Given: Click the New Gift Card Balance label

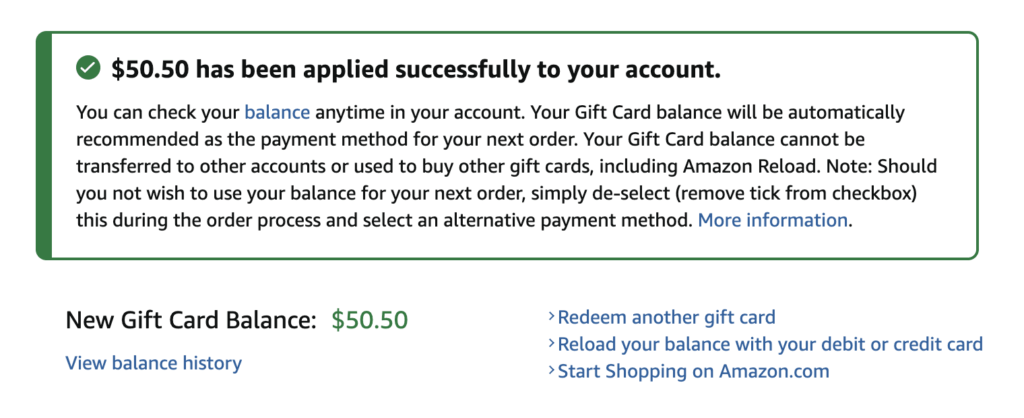Looking at the screenshot, I should 190,320.
